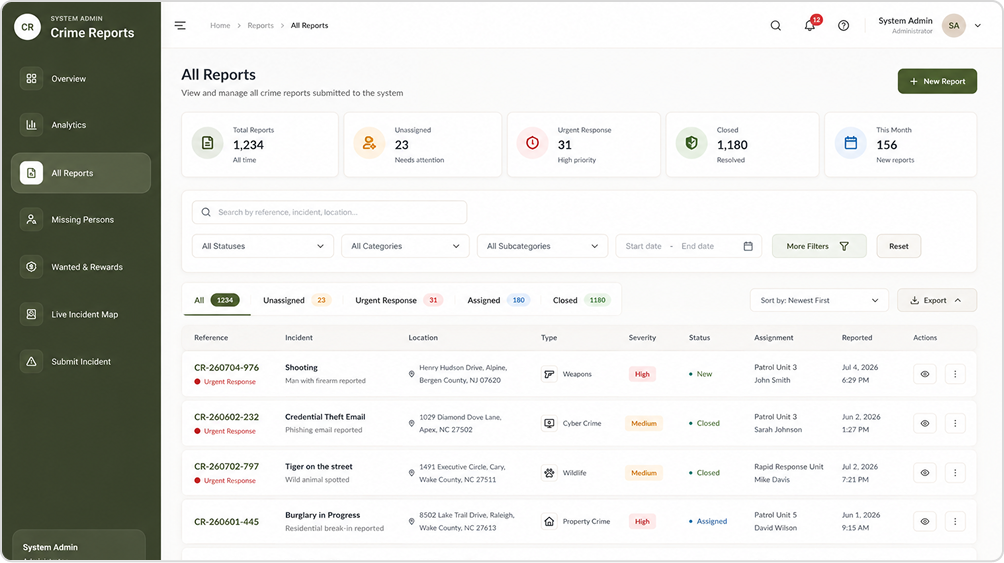Open the notifications bell icon
1004x563 pixels.
click(810, 26)
